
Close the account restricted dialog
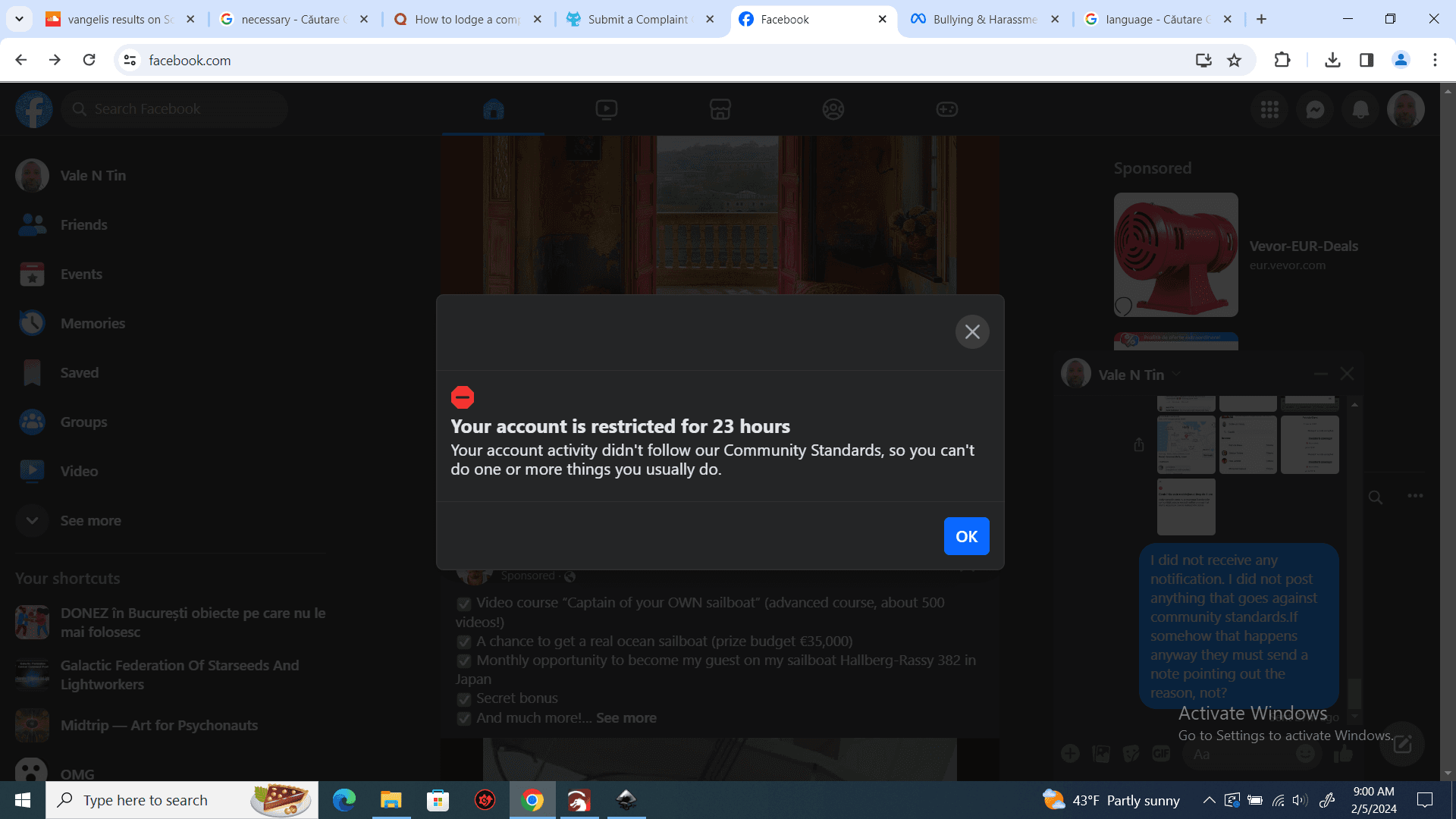(x=972, y=332)
